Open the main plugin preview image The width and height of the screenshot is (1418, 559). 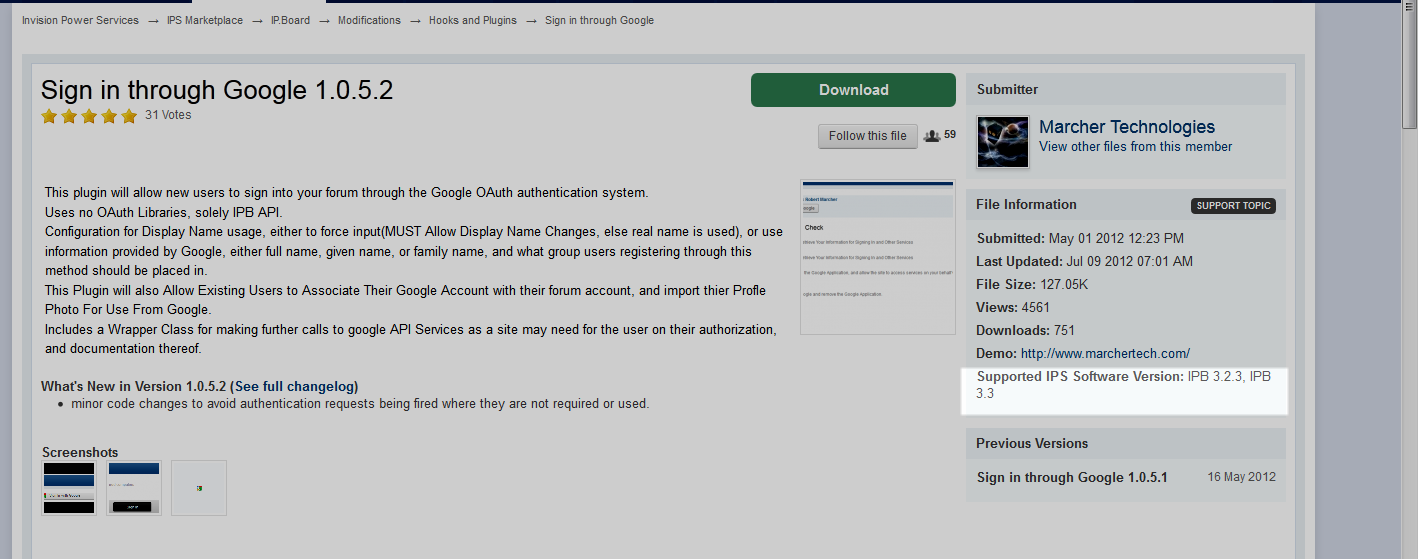point(878,257)
